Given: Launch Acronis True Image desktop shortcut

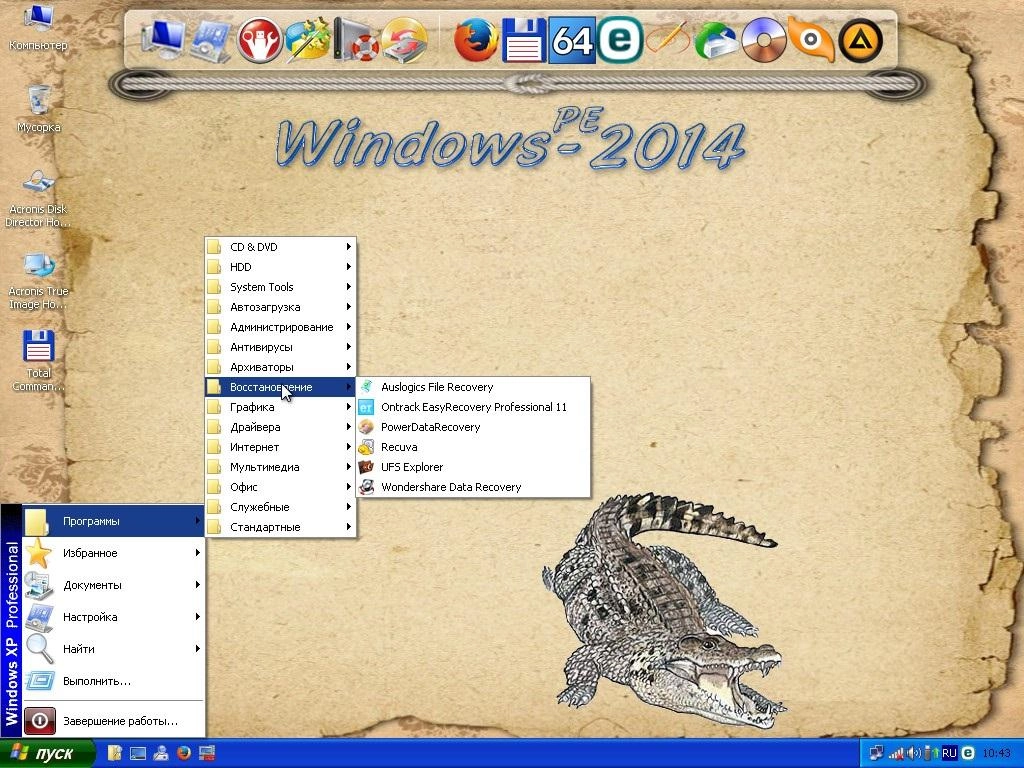Looking at the screenshot, I should (x=38, y=281).
